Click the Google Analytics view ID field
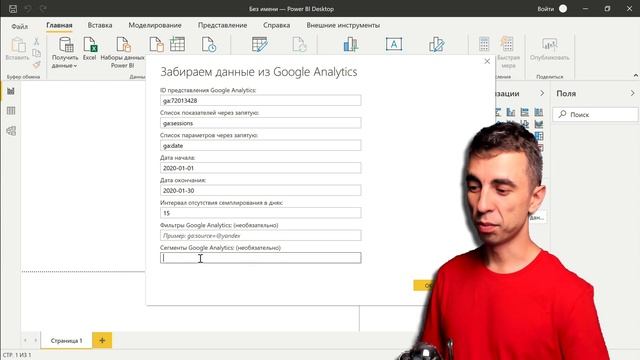The height and width of the screenshot is (360, 640). (260, 100)
